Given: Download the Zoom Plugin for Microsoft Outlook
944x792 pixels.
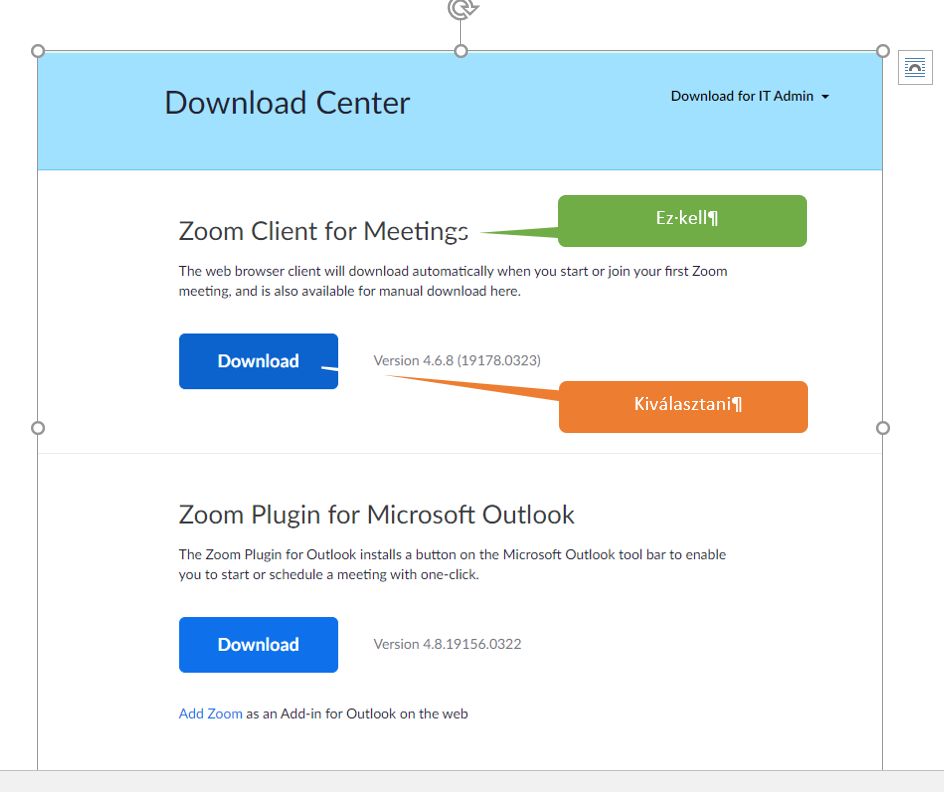Looking at the screenshot, I should coord(258,645).
